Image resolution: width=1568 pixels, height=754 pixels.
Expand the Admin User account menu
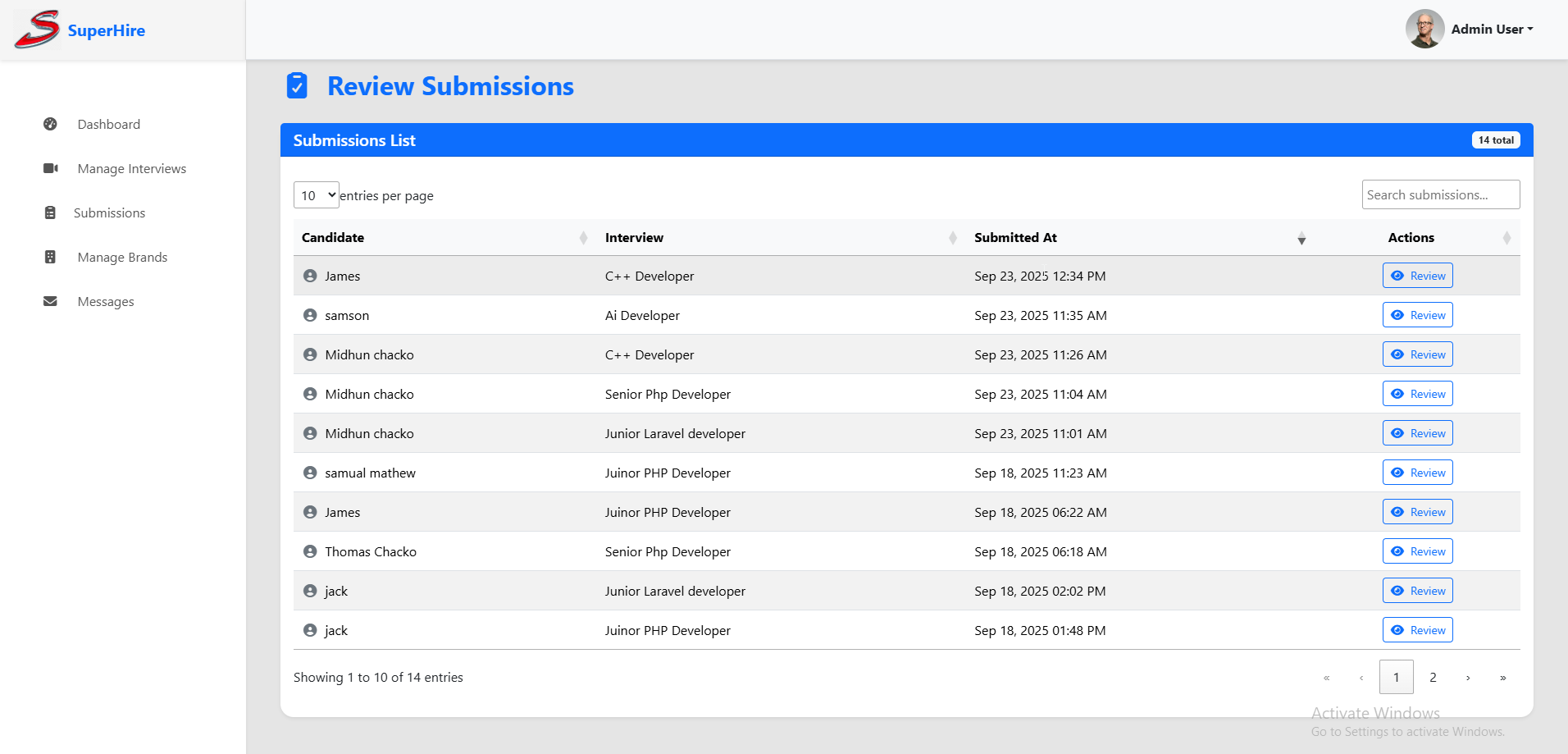coord(1491,29)
